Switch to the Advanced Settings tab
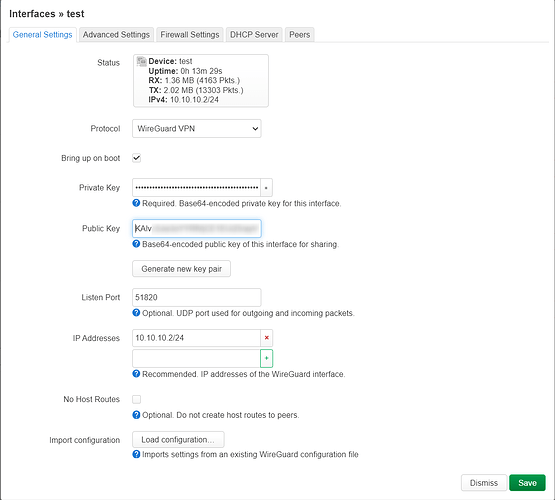The width and height of the screenshot is (555, 500). tap(116, 35)
